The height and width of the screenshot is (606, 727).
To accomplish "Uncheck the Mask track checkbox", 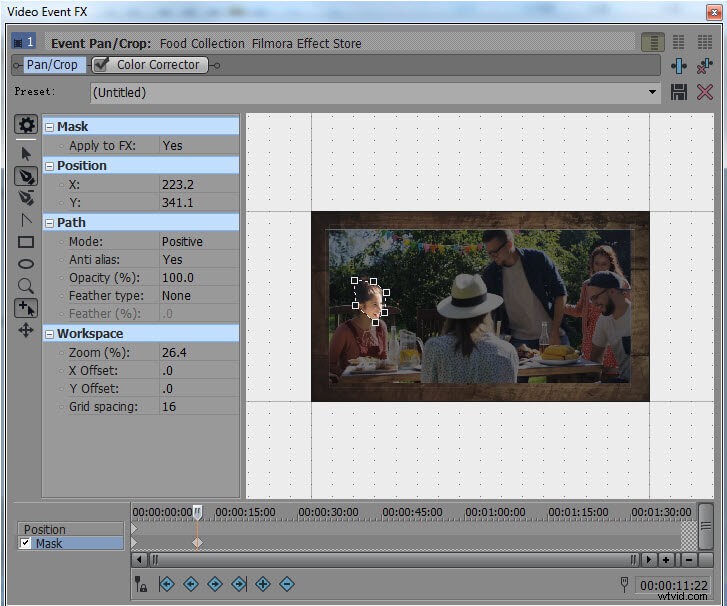I will 26,543.
